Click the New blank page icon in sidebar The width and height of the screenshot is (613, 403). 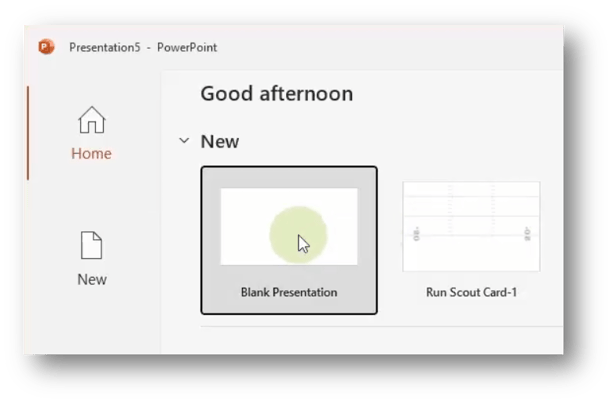(x=91, y=245)
